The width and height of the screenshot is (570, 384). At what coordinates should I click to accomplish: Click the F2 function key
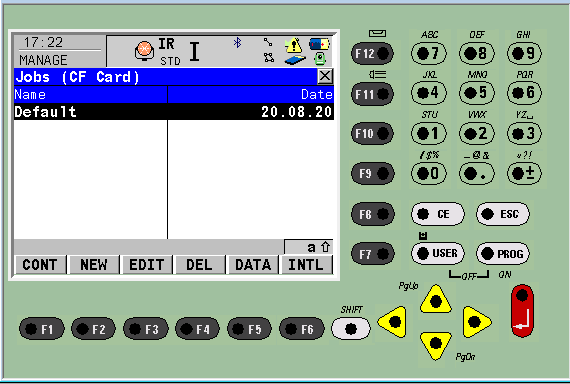(93, 329)
